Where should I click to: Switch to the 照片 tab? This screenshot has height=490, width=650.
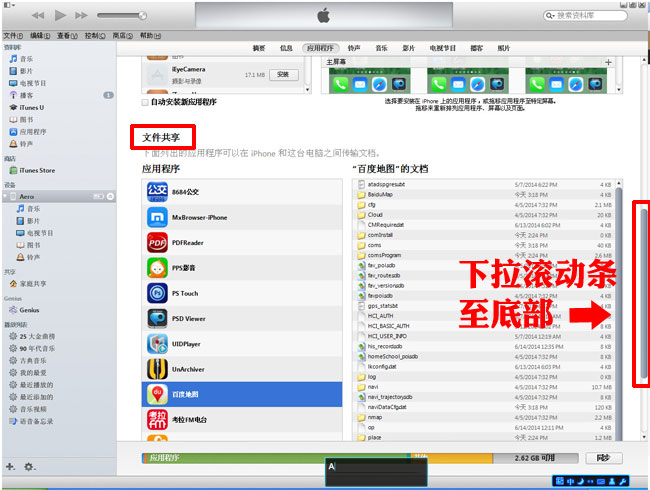504,48
